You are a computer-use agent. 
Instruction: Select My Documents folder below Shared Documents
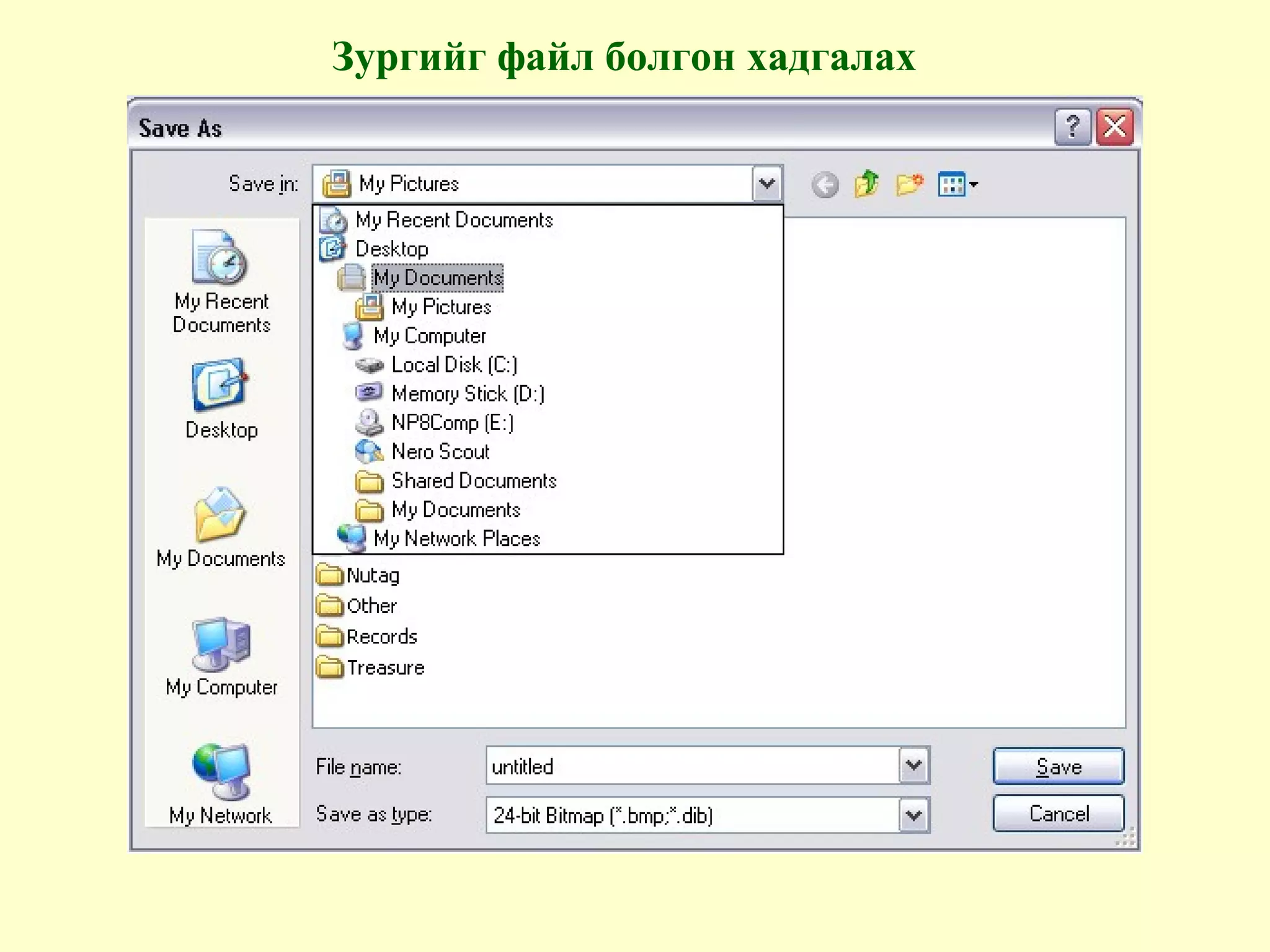(548, 509)
